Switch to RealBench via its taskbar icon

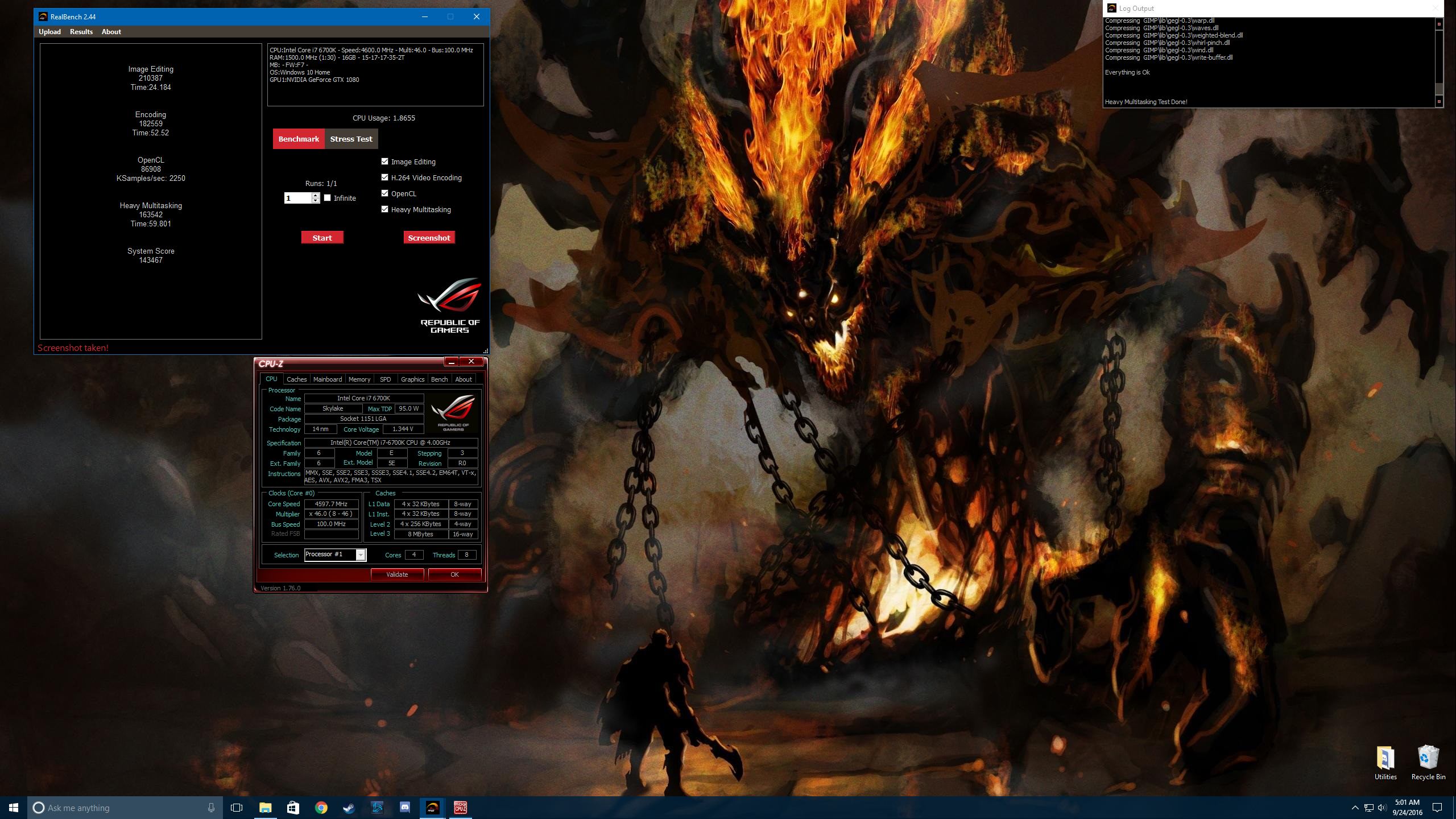pyautogui.click(x=432, y=808)
